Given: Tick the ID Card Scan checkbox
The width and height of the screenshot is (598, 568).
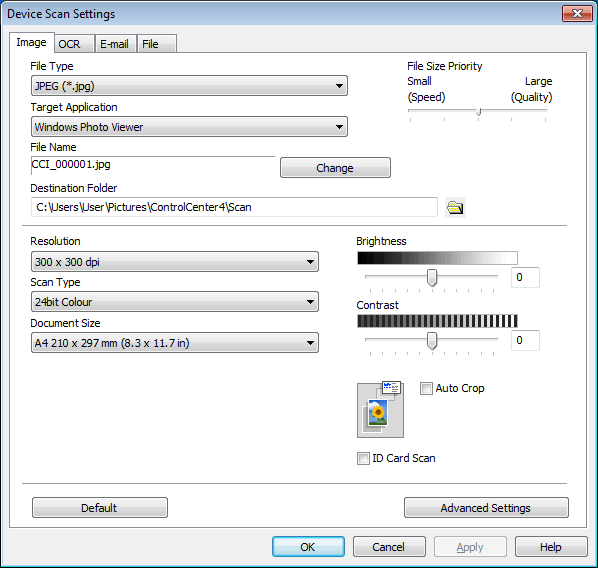Looking at the screenshot, I should coord(363,458).
